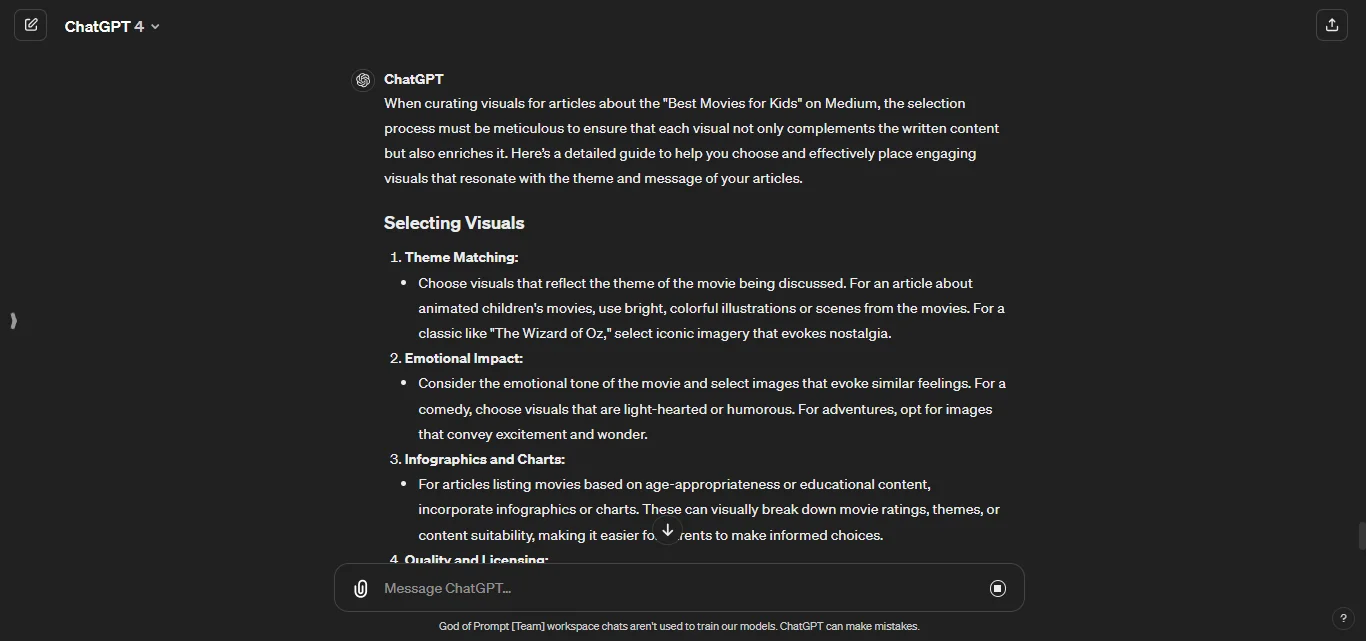
Task: Select the Selecting Visuals heading
Action: [454, 223]
